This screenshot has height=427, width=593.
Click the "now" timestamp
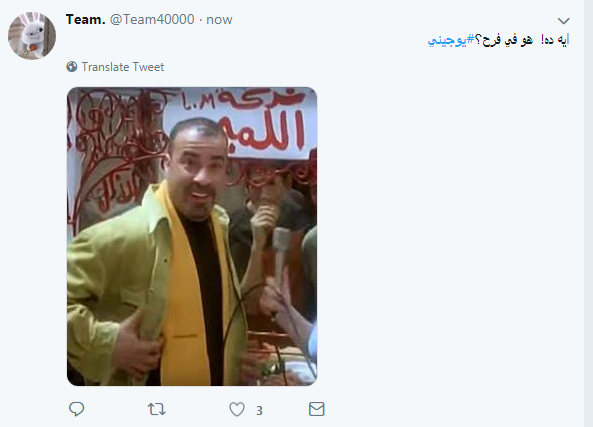pos(219,20)
